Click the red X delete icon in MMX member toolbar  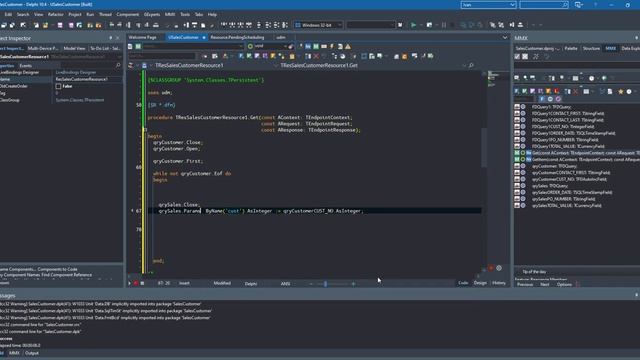pyautogui.click(x=576, y=91)
